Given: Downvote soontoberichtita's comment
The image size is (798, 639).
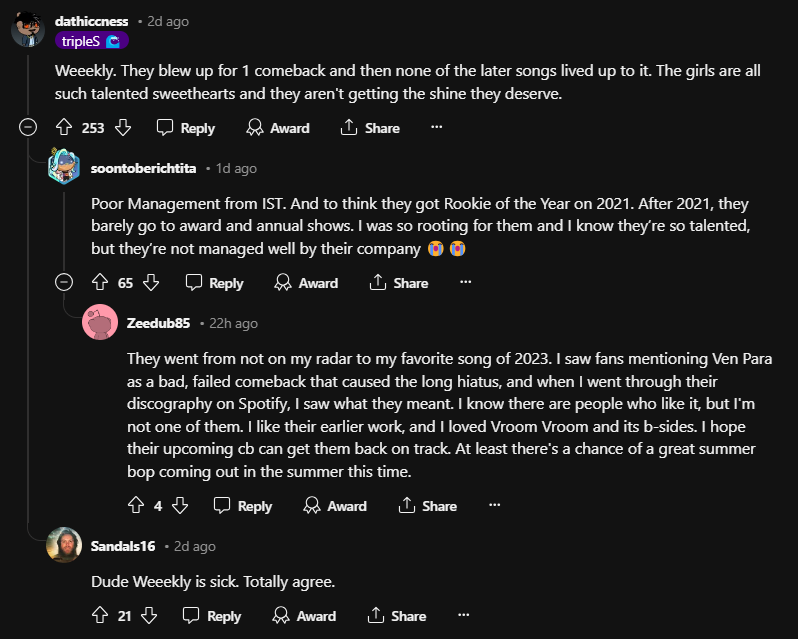Looking at the screenshot, I should 151,283.
